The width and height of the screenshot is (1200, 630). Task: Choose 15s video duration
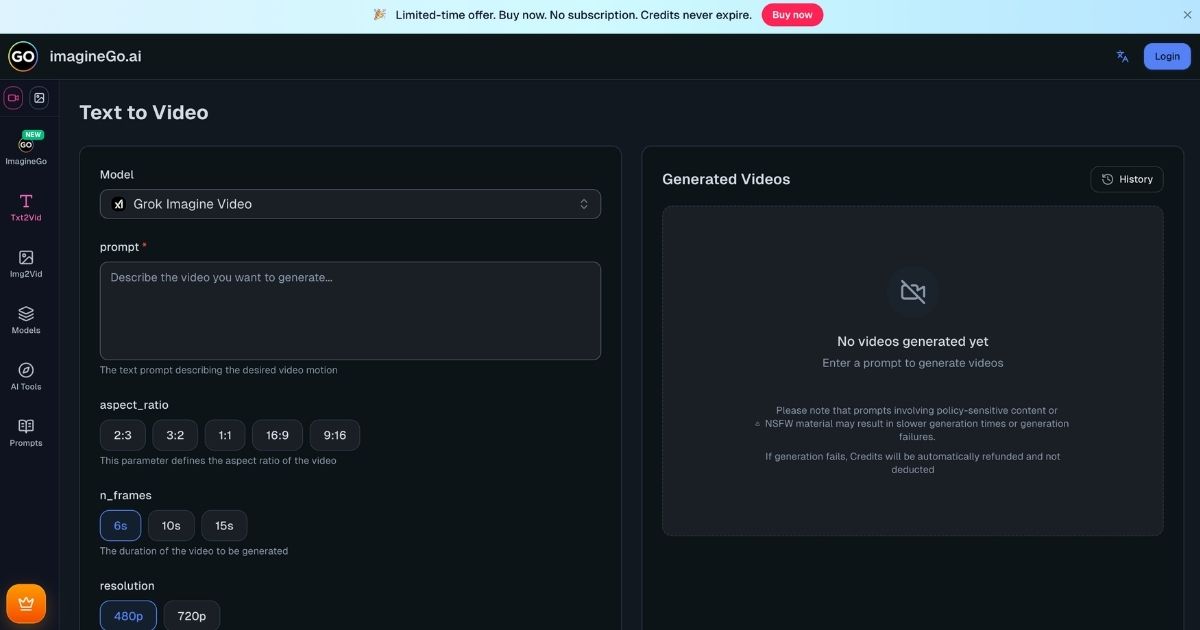tap(224, 525)
